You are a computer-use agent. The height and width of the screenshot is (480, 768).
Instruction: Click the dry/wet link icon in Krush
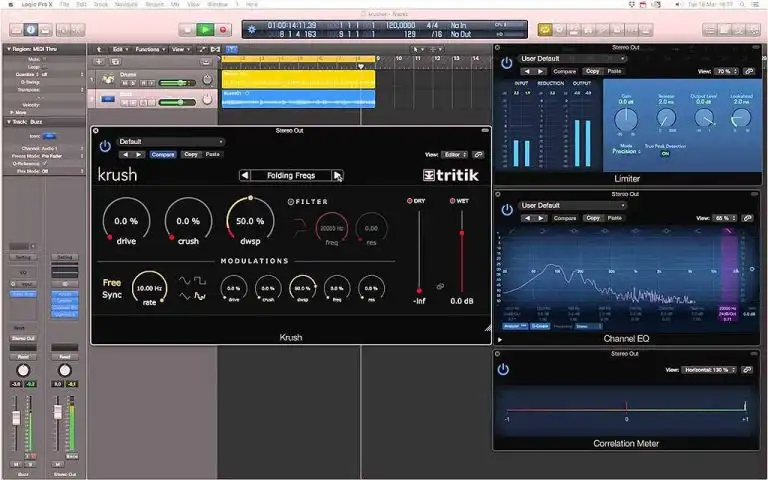click(x=440, y=287)
